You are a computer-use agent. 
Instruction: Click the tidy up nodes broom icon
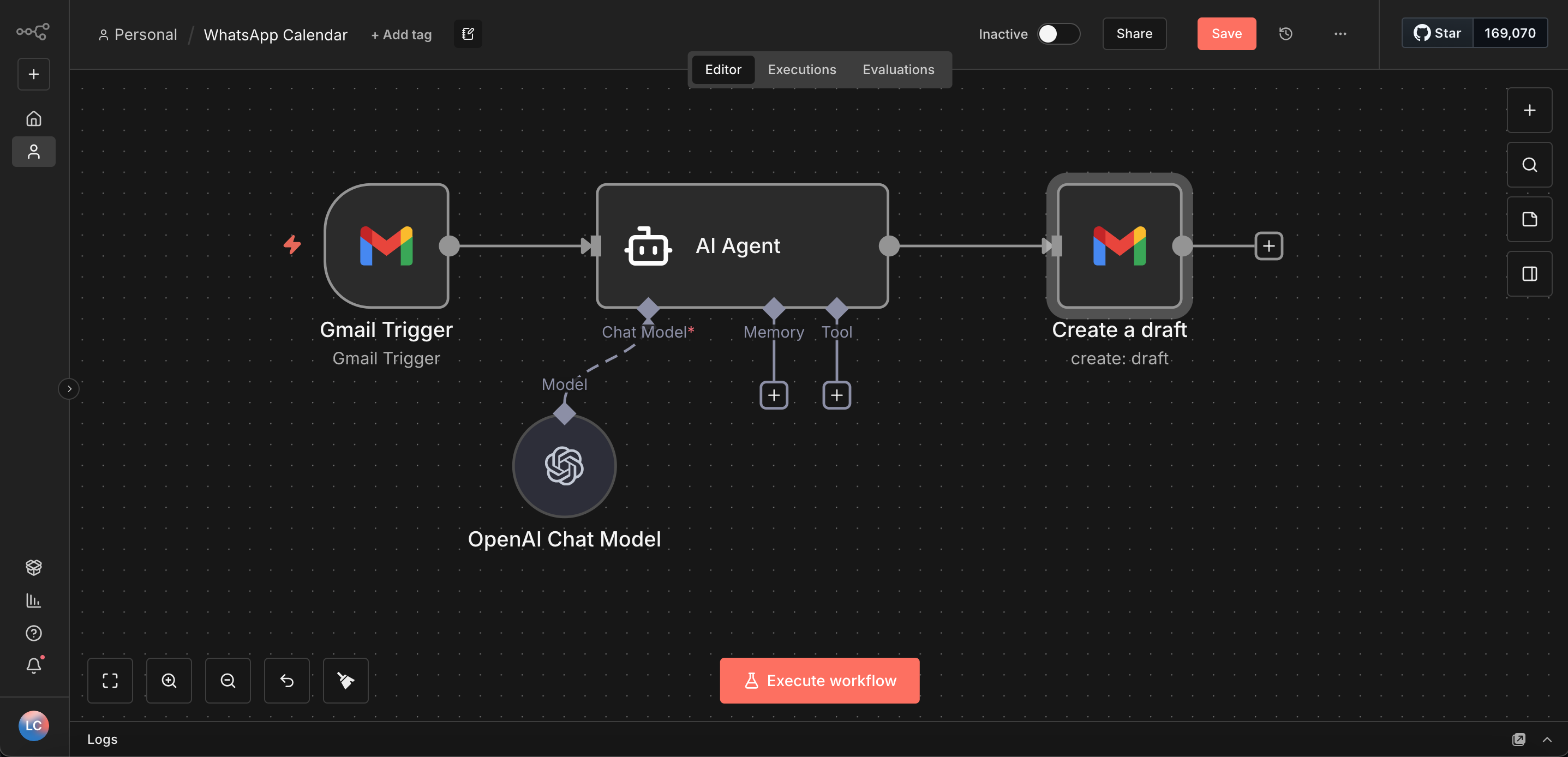pyautogui.click(x=345, y=680)
